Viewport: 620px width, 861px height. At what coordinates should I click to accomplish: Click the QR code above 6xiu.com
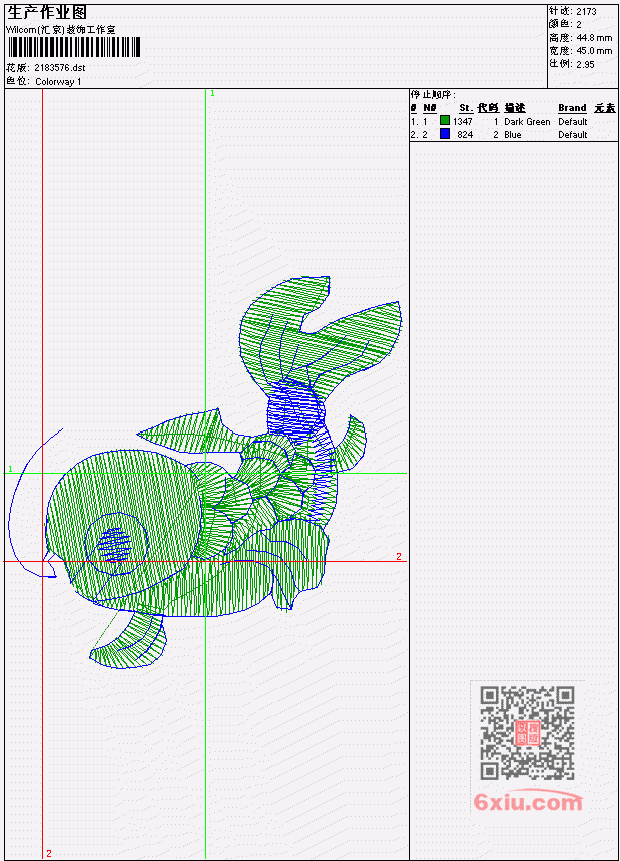click(527, 733)
